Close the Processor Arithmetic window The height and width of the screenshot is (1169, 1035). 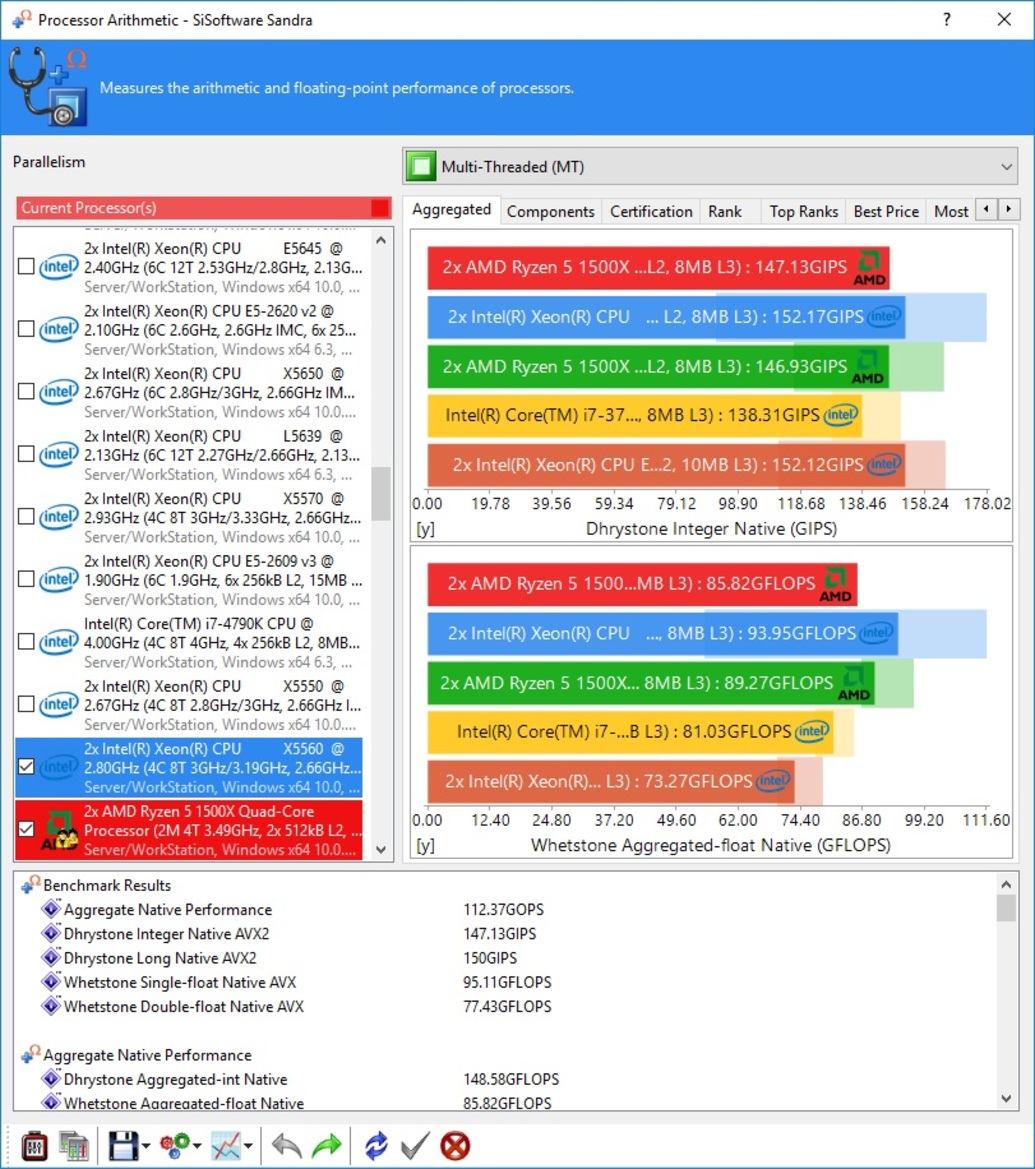point(1004,19)
